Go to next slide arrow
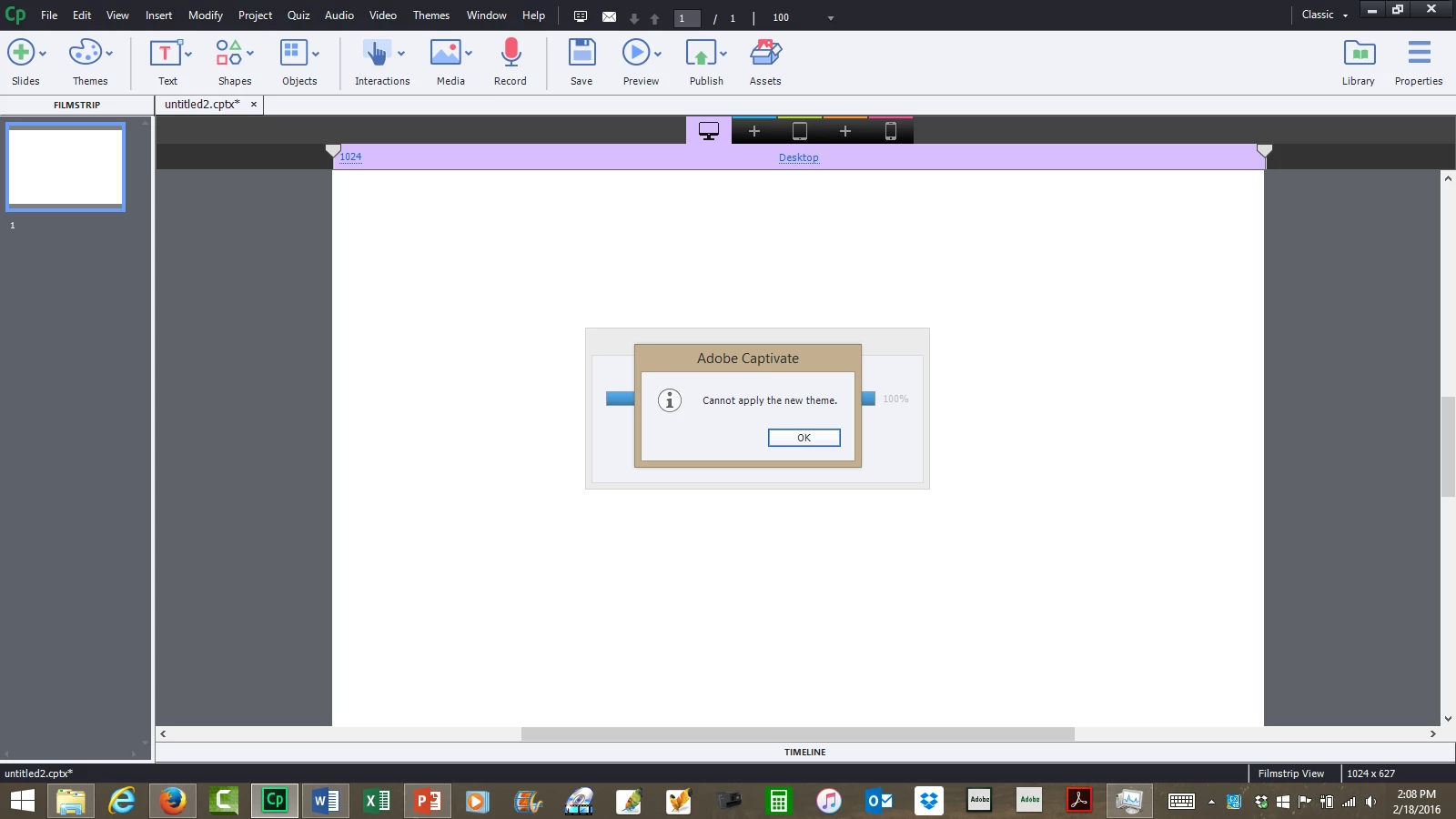 click(634, 18)
